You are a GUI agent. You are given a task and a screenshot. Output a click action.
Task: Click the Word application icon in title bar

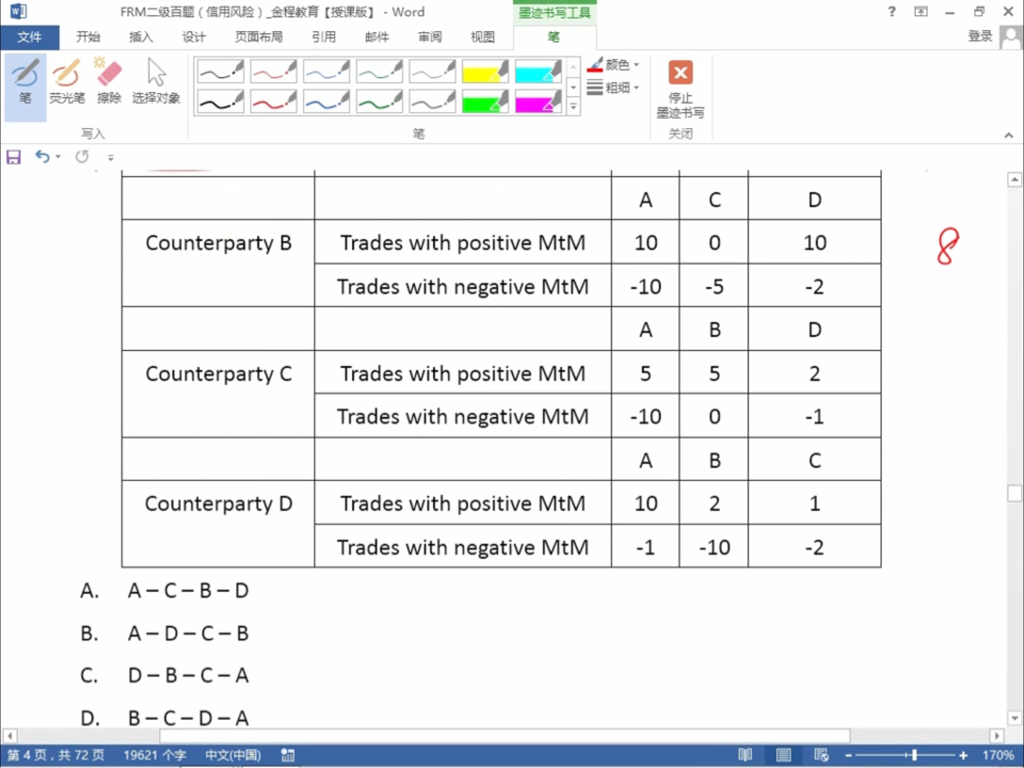pos(18,12)
